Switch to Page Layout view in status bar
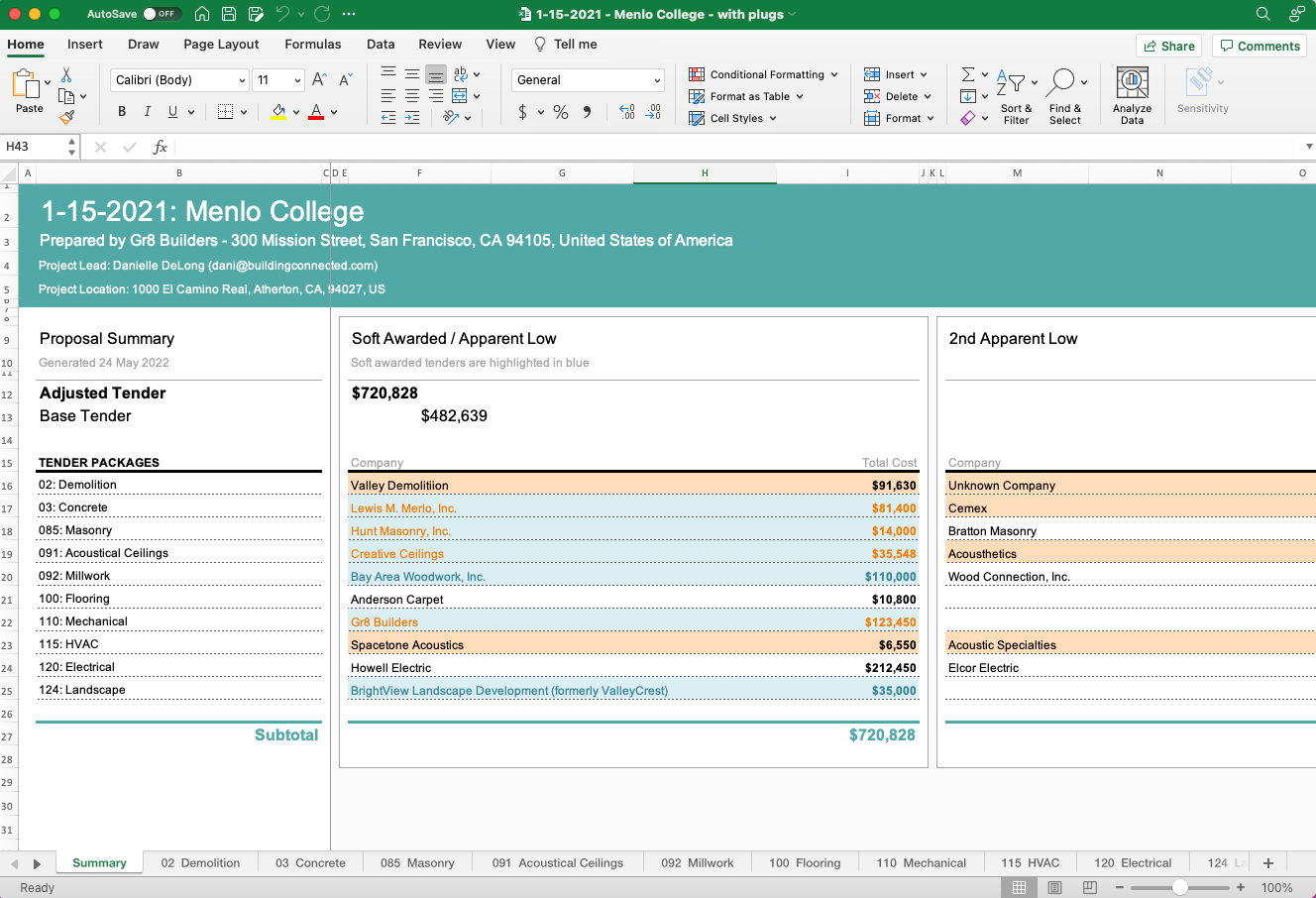The height and width of the screenshot is (898, 1316). click(x=1054, y=887)
